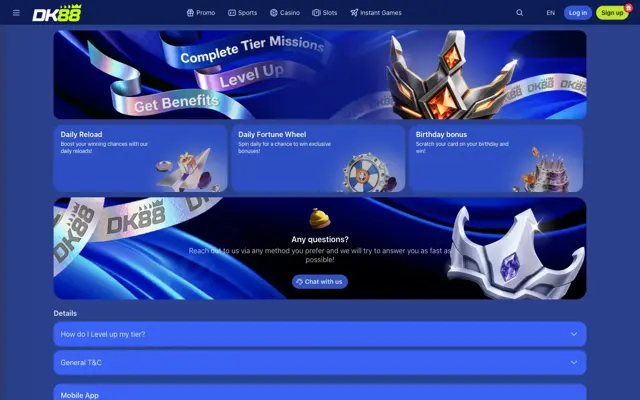Expand the General T&C section

[x=320, y=362]
